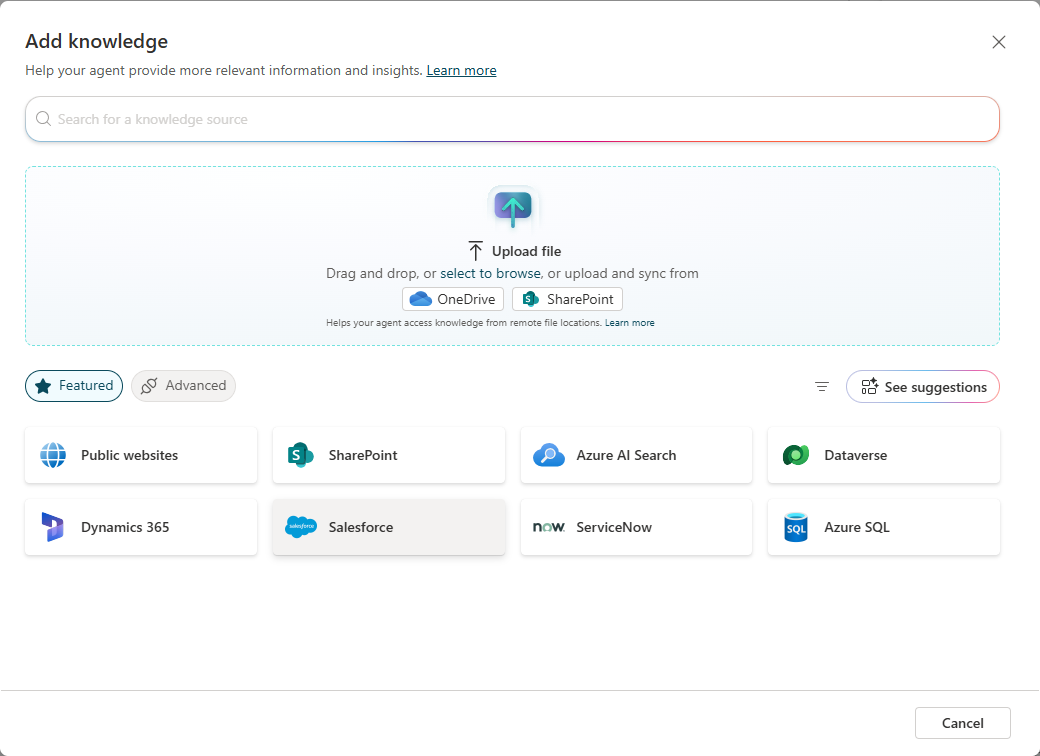Open Learn more about remote file locations
The image size is (1040, 756).
pyautogui.click(x=629, y=323)
